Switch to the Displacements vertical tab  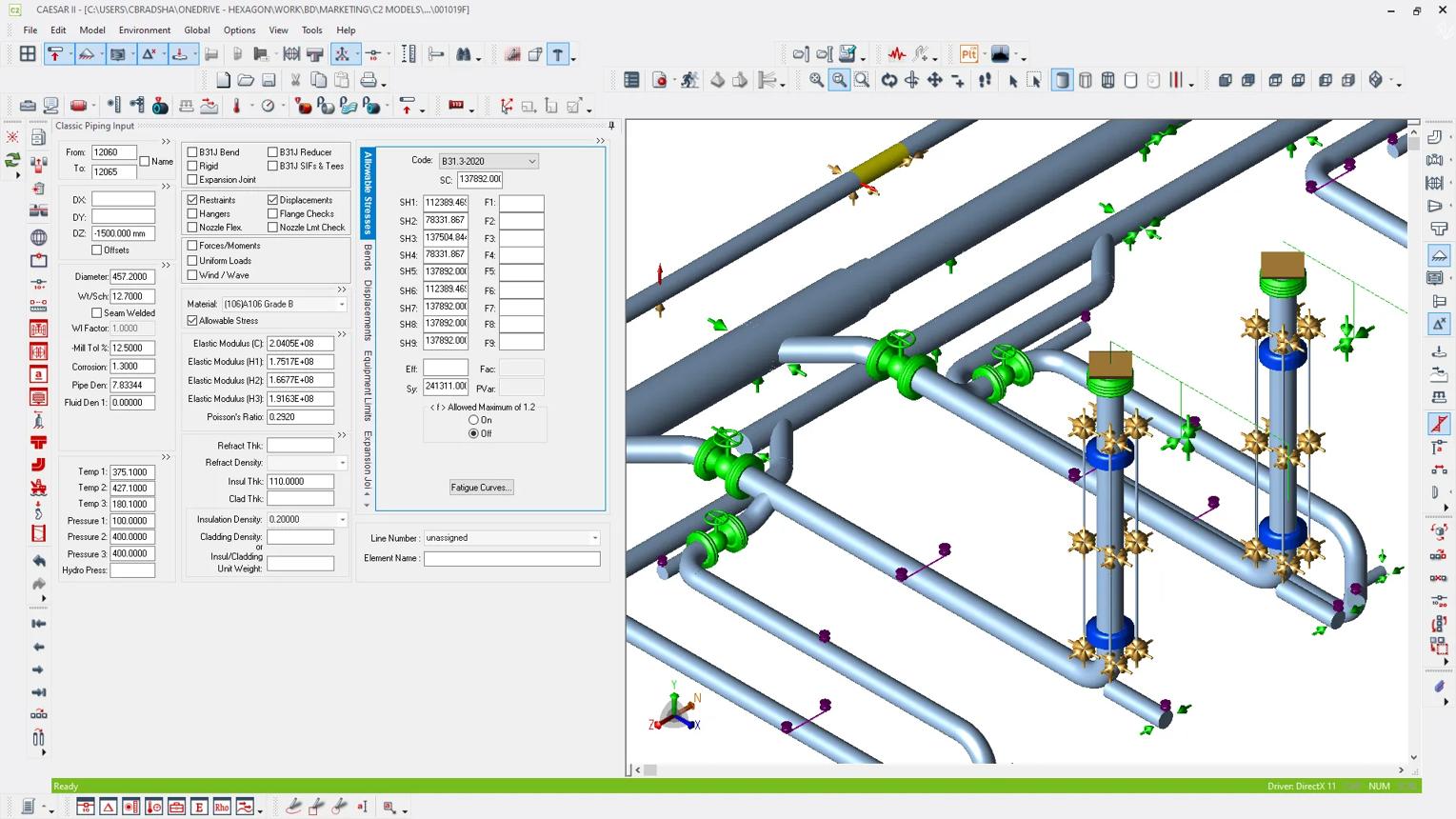click(x=368, y=310)
